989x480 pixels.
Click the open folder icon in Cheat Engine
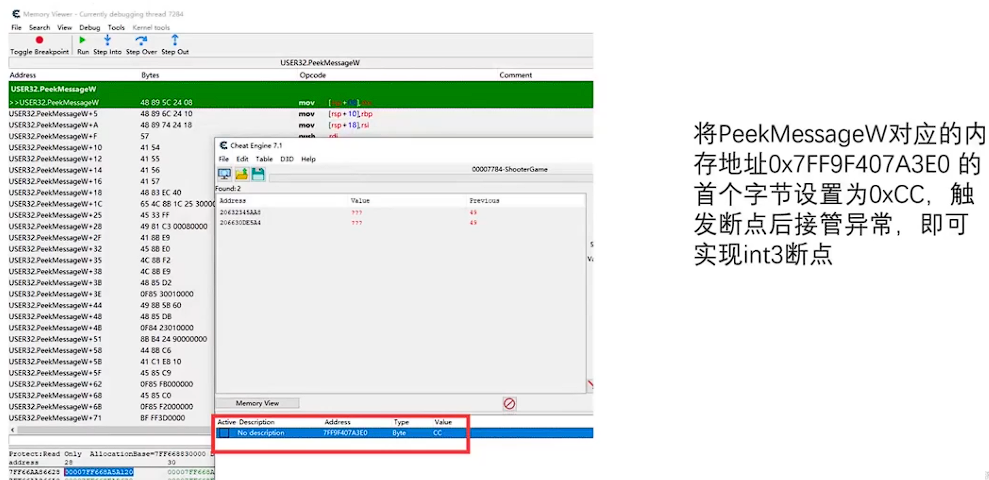[241, 174]
